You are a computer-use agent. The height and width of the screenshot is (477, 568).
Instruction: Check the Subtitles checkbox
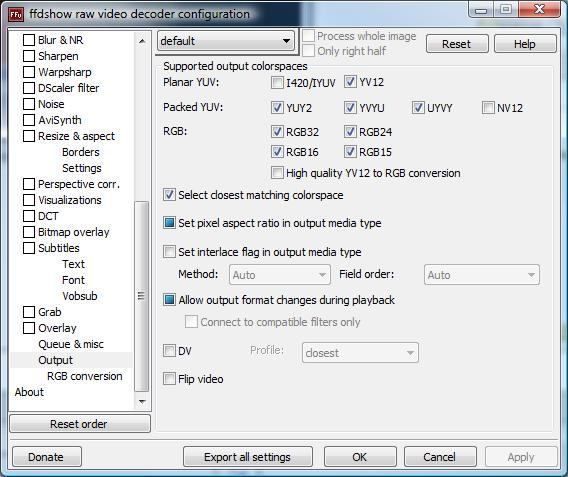(29, 248)
